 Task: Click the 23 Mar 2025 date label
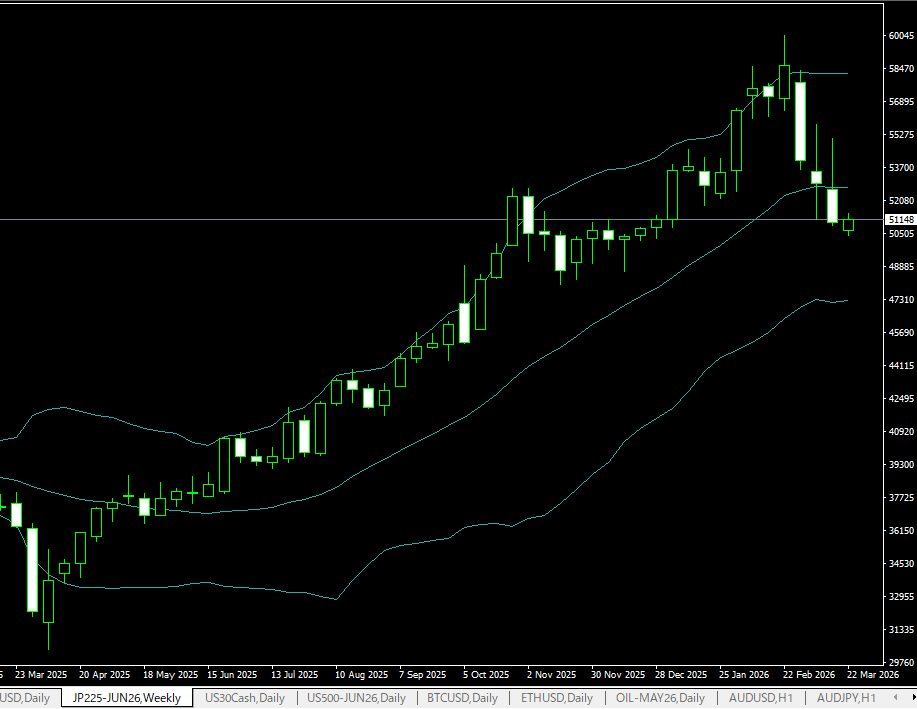(x=41, y=674)
